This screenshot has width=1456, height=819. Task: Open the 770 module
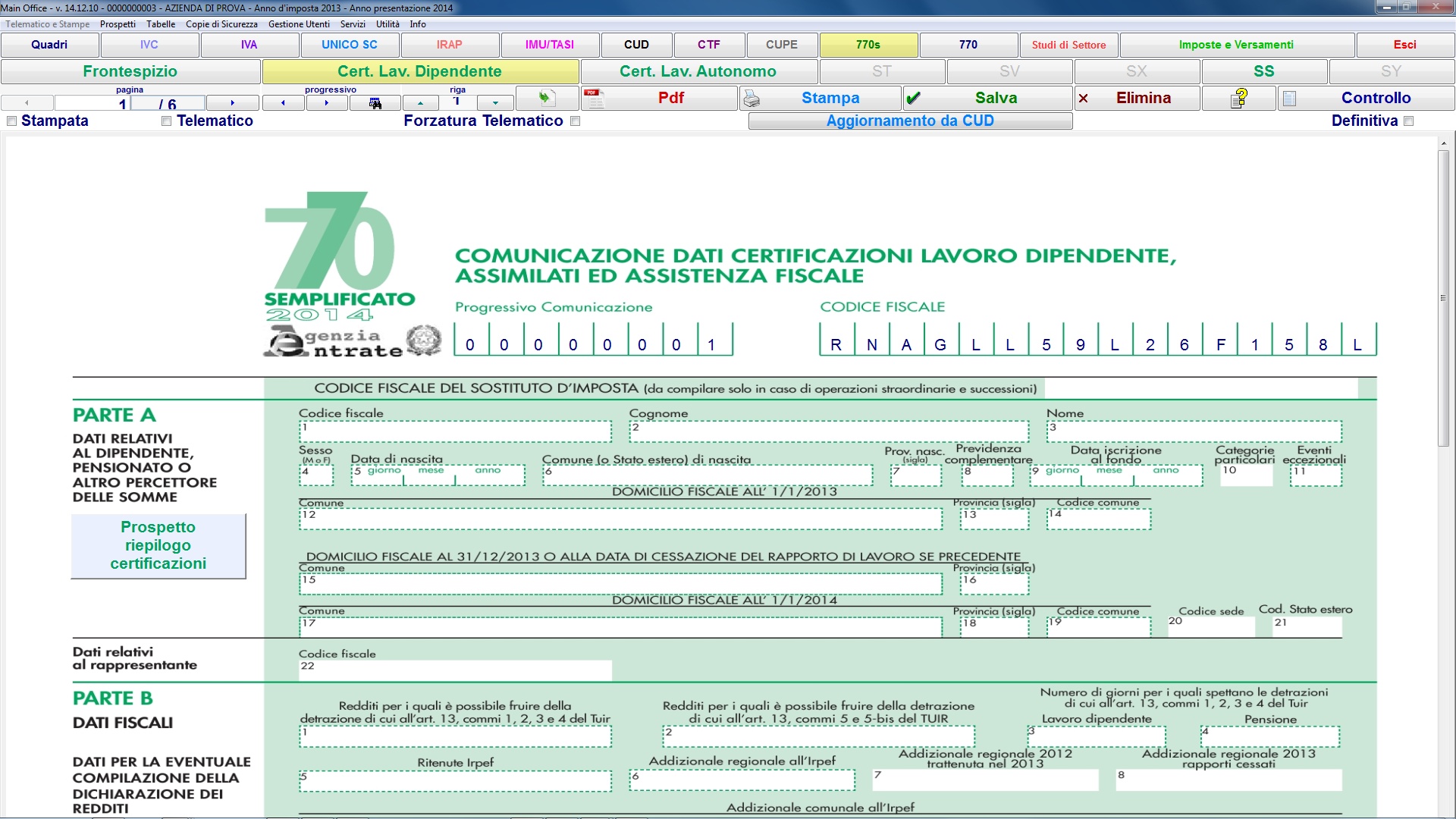[968, 45]
